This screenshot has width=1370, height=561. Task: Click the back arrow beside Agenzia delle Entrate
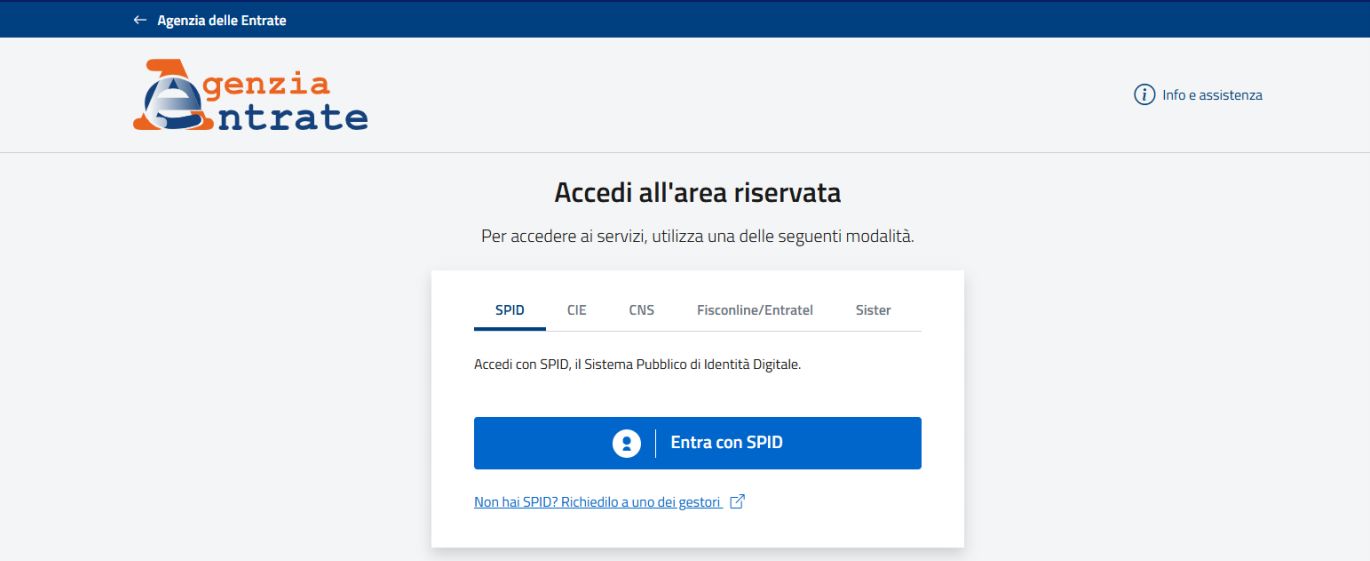coord(139,20)
